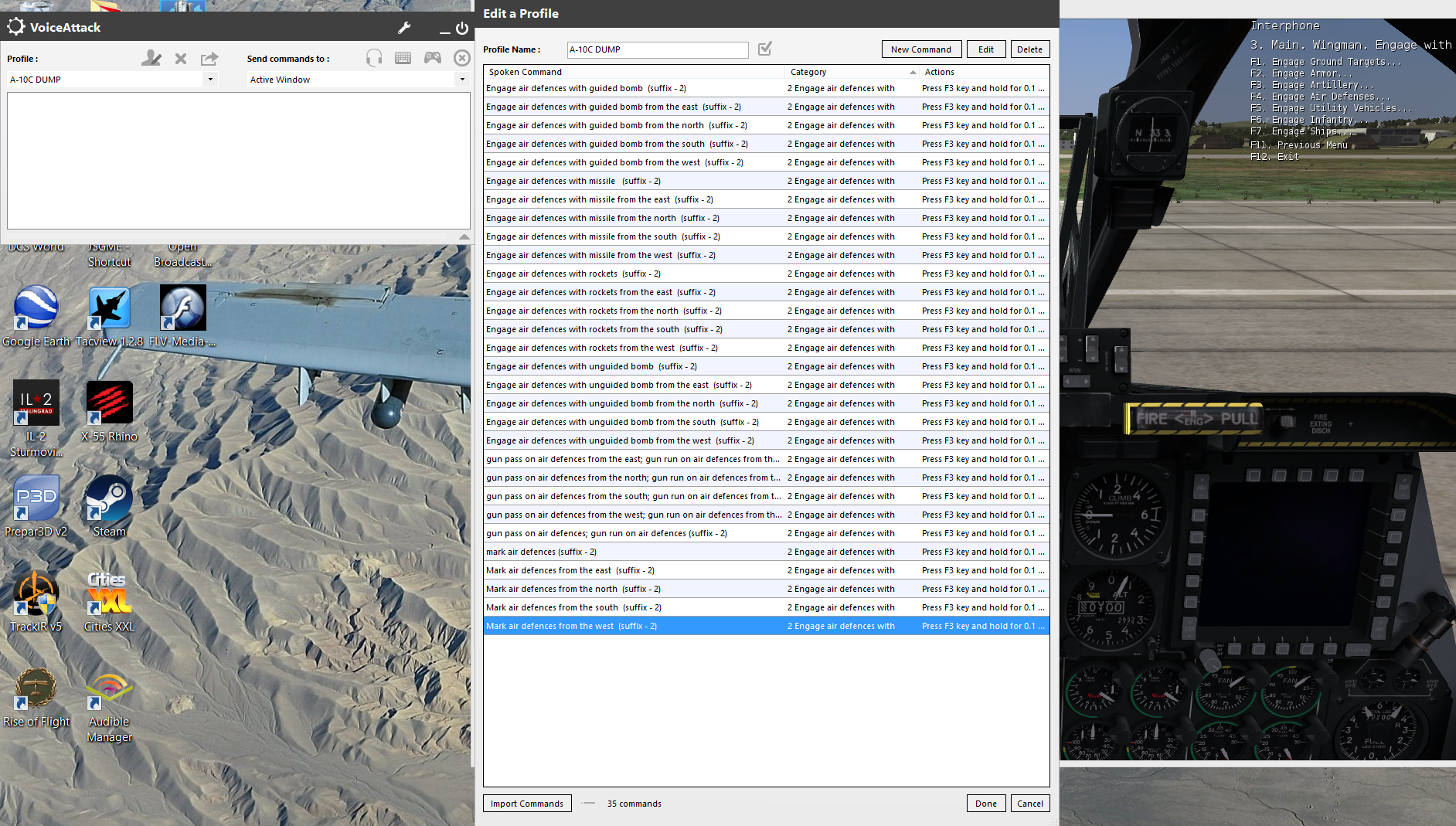The height and width of the screenshot is (826, 1456).
Task: Select the Tacview 1.2.8 desktop icon
Action: click(109, 316)
